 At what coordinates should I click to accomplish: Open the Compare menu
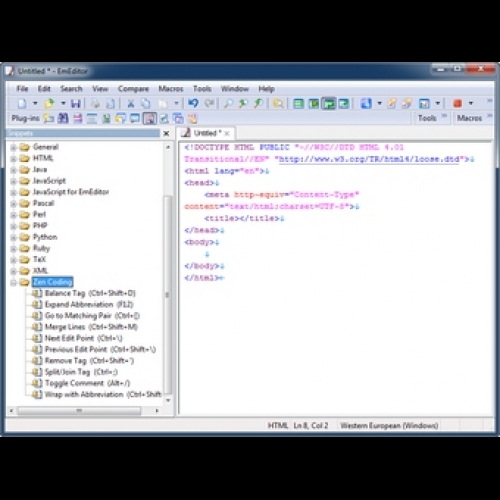133,89
